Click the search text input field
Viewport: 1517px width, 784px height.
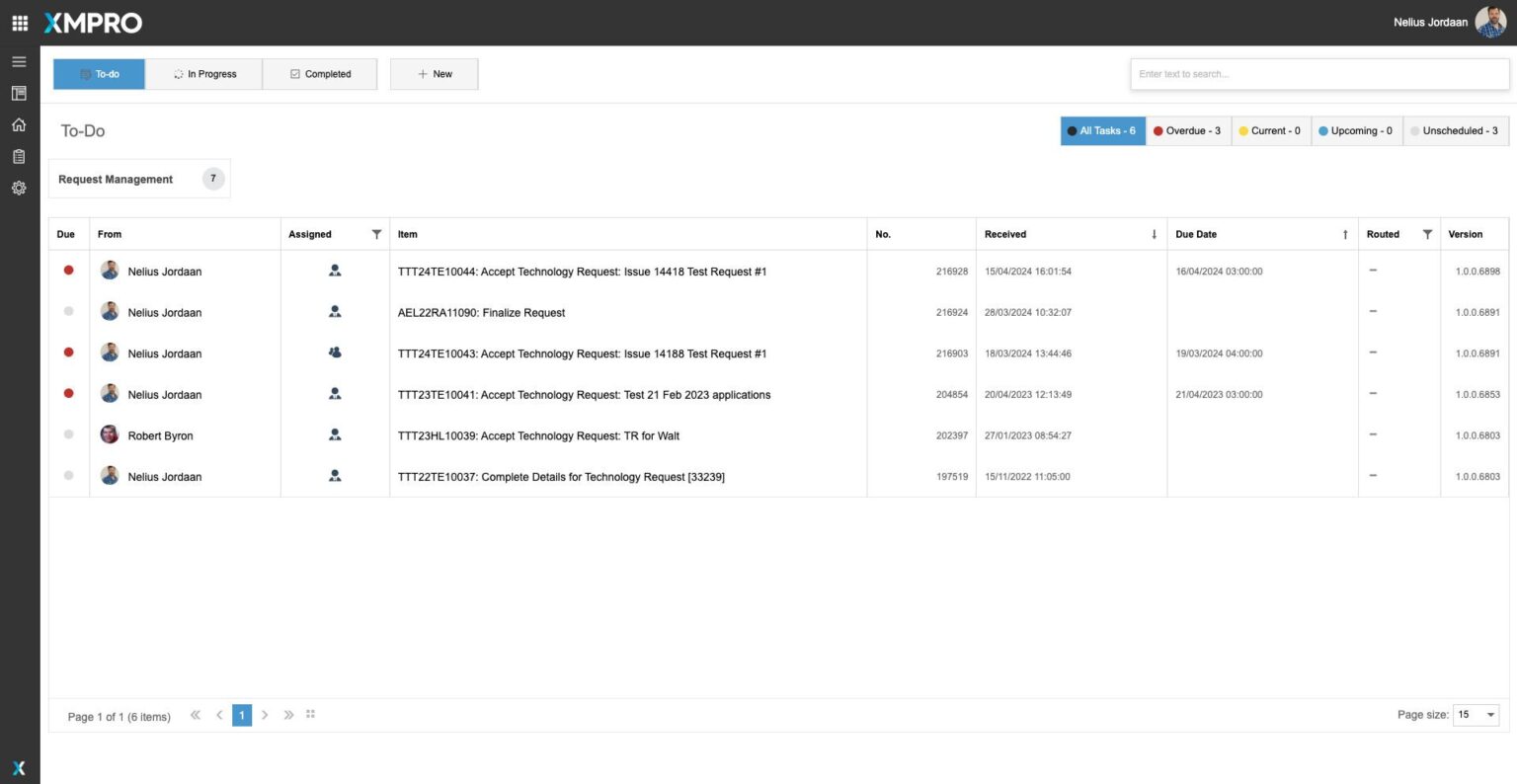1318,74
